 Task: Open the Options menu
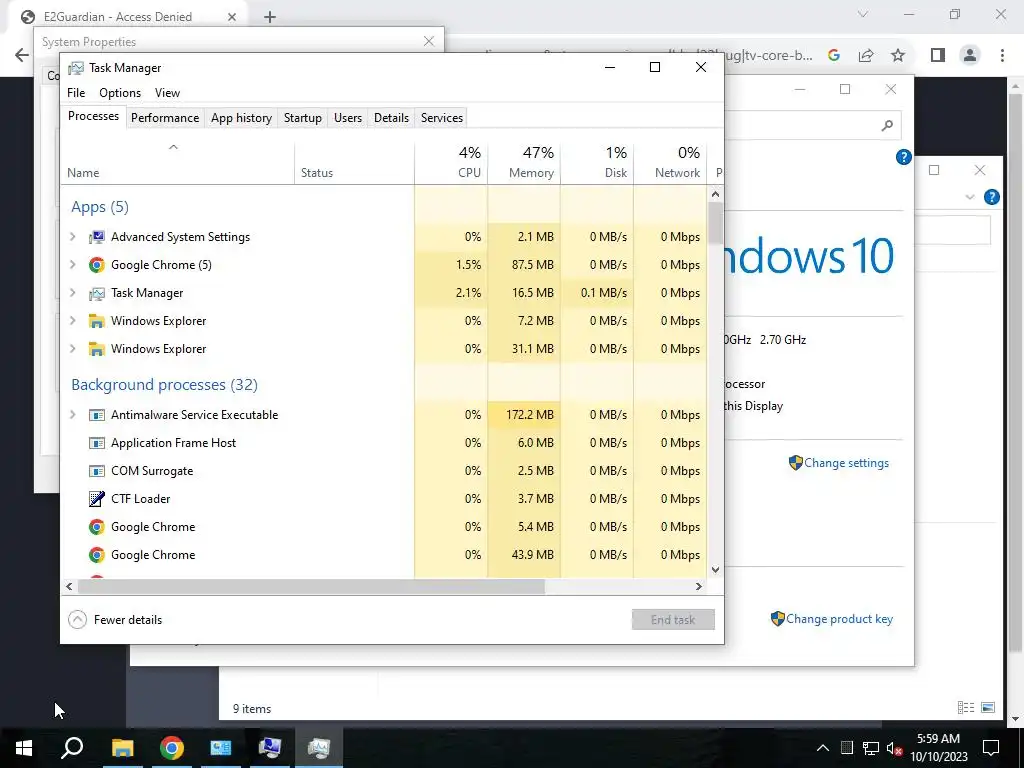(120, 93)
